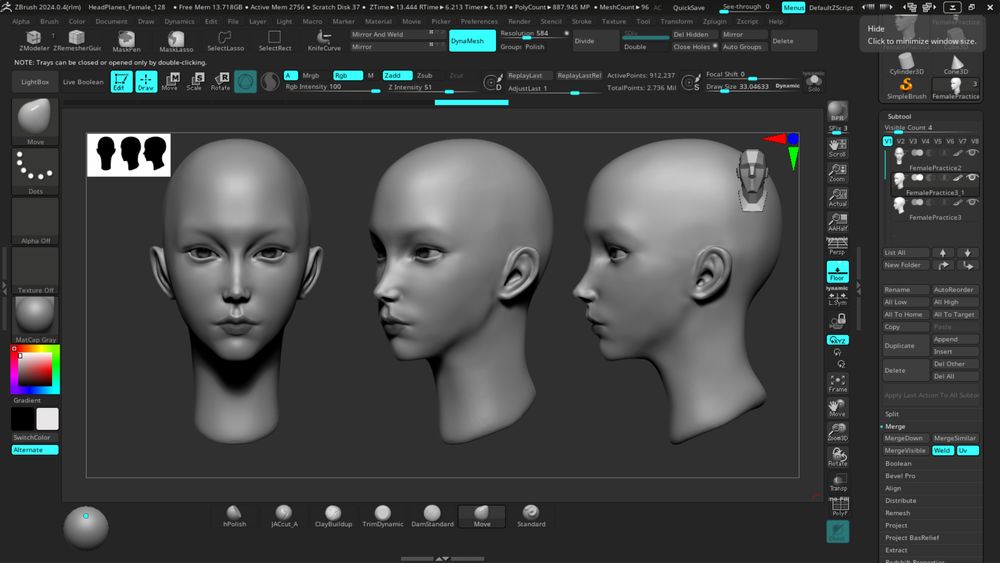Toggle visibility eye of FemalePractice2 subtool

coord(972,153)
